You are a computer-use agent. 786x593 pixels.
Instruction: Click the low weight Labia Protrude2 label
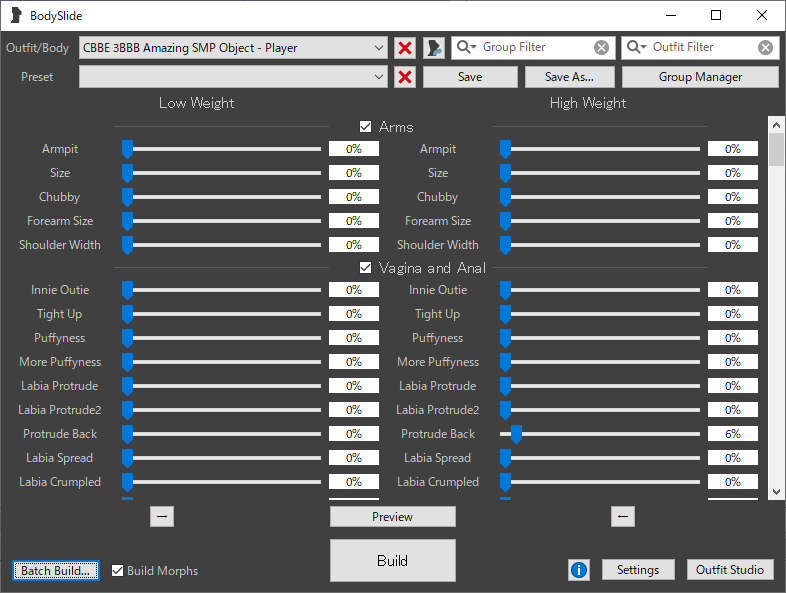coord(60,410)
